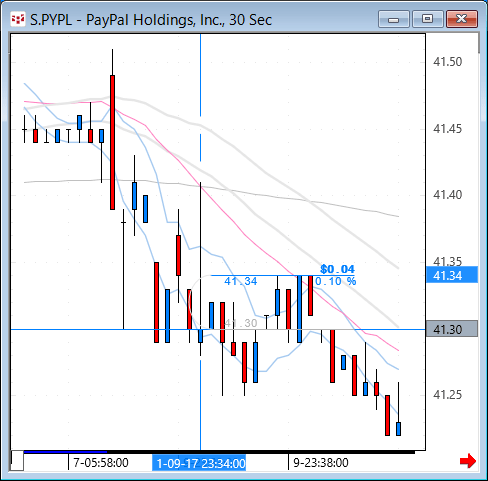Click the vertical scrollbar thumb at top right

(479, 43)
